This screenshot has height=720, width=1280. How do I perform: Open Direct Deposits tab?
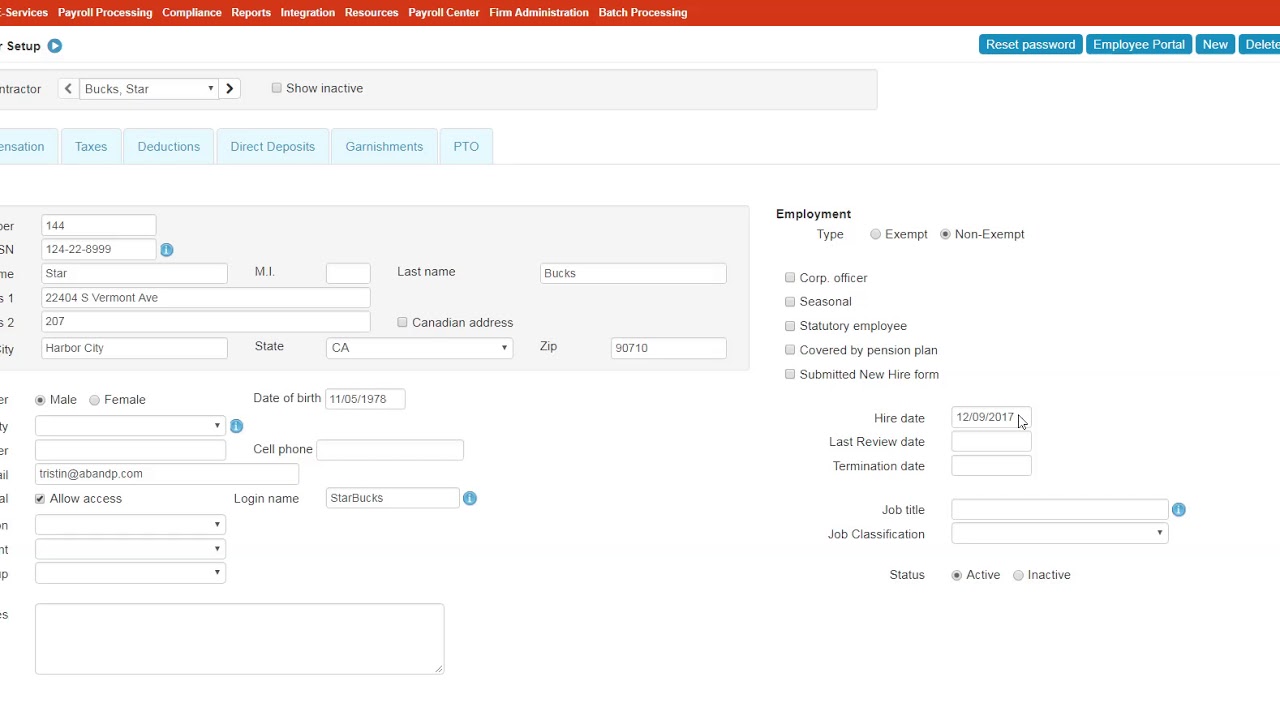273,146
